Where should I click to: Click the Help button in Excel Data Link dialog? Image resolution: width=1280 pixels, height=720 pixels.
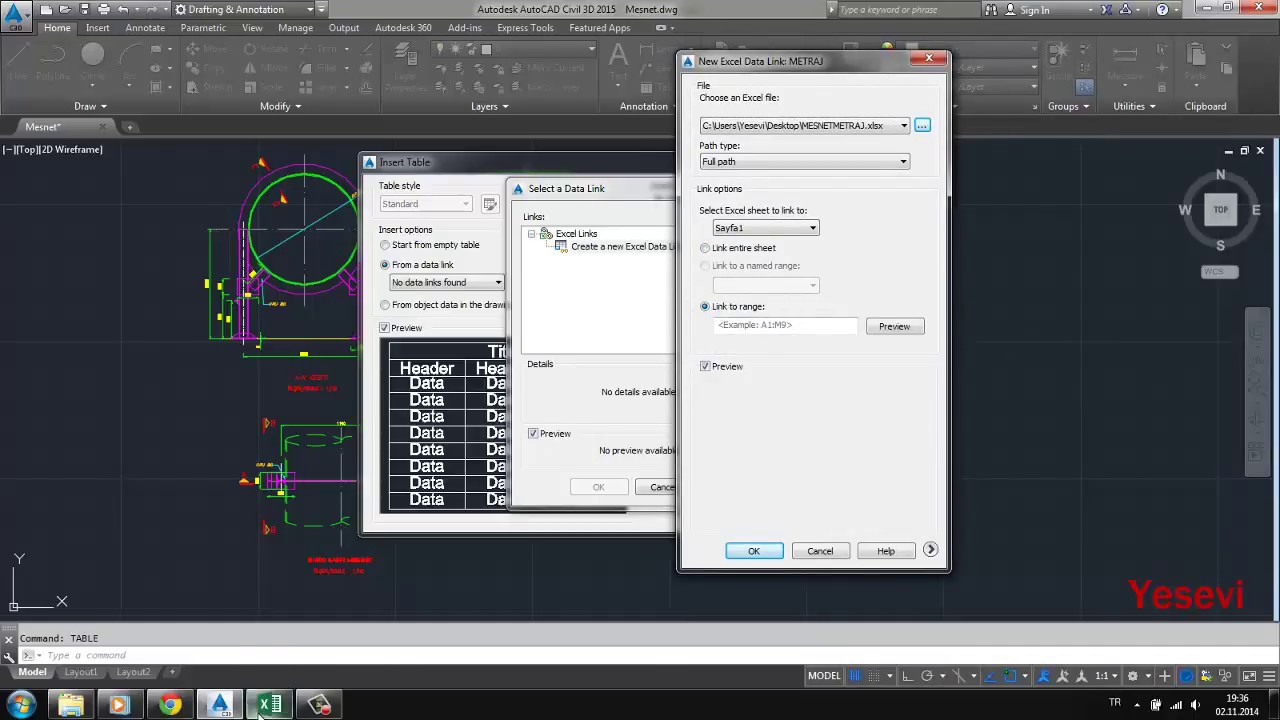[x=886, y=551]
